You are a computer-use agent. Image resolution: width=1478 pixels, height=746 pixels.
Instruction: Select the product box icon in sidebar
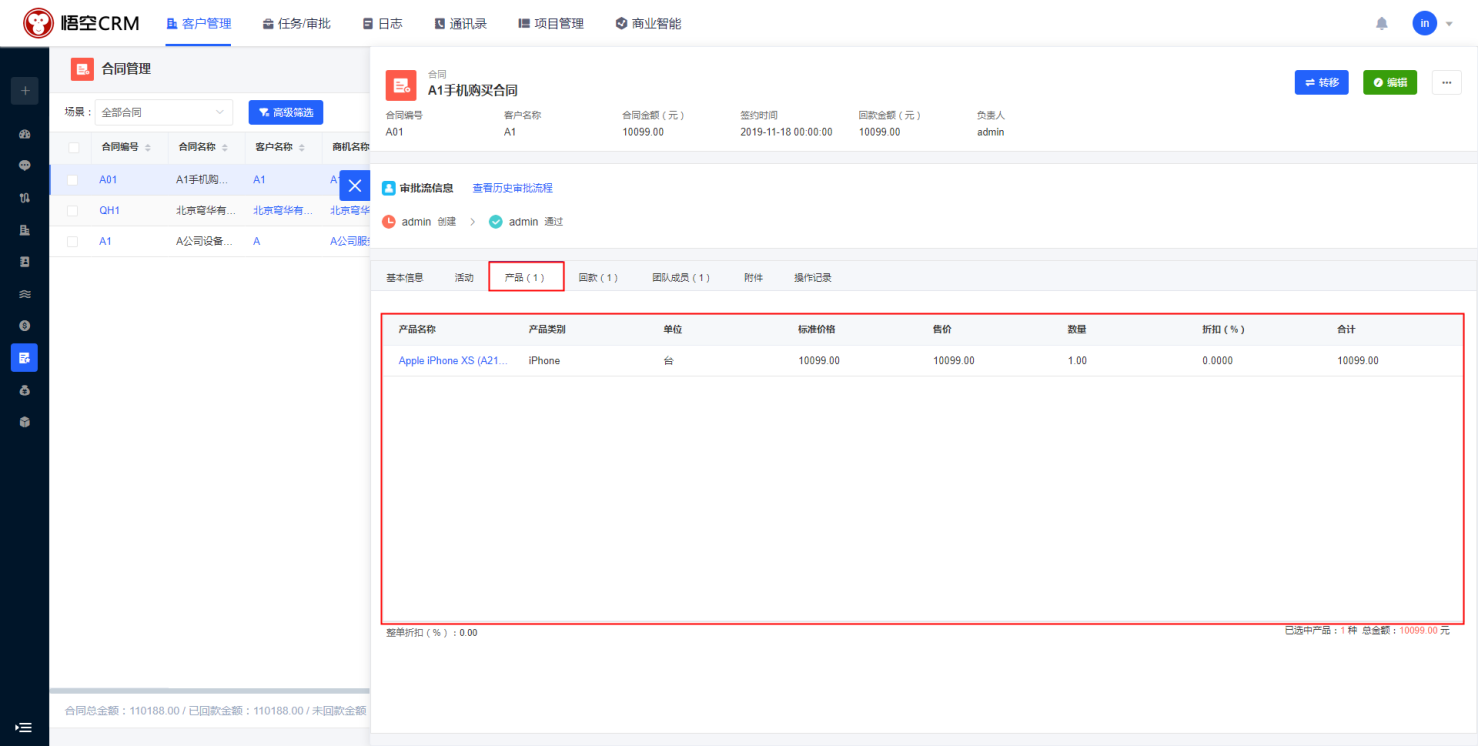click(24, 422)
